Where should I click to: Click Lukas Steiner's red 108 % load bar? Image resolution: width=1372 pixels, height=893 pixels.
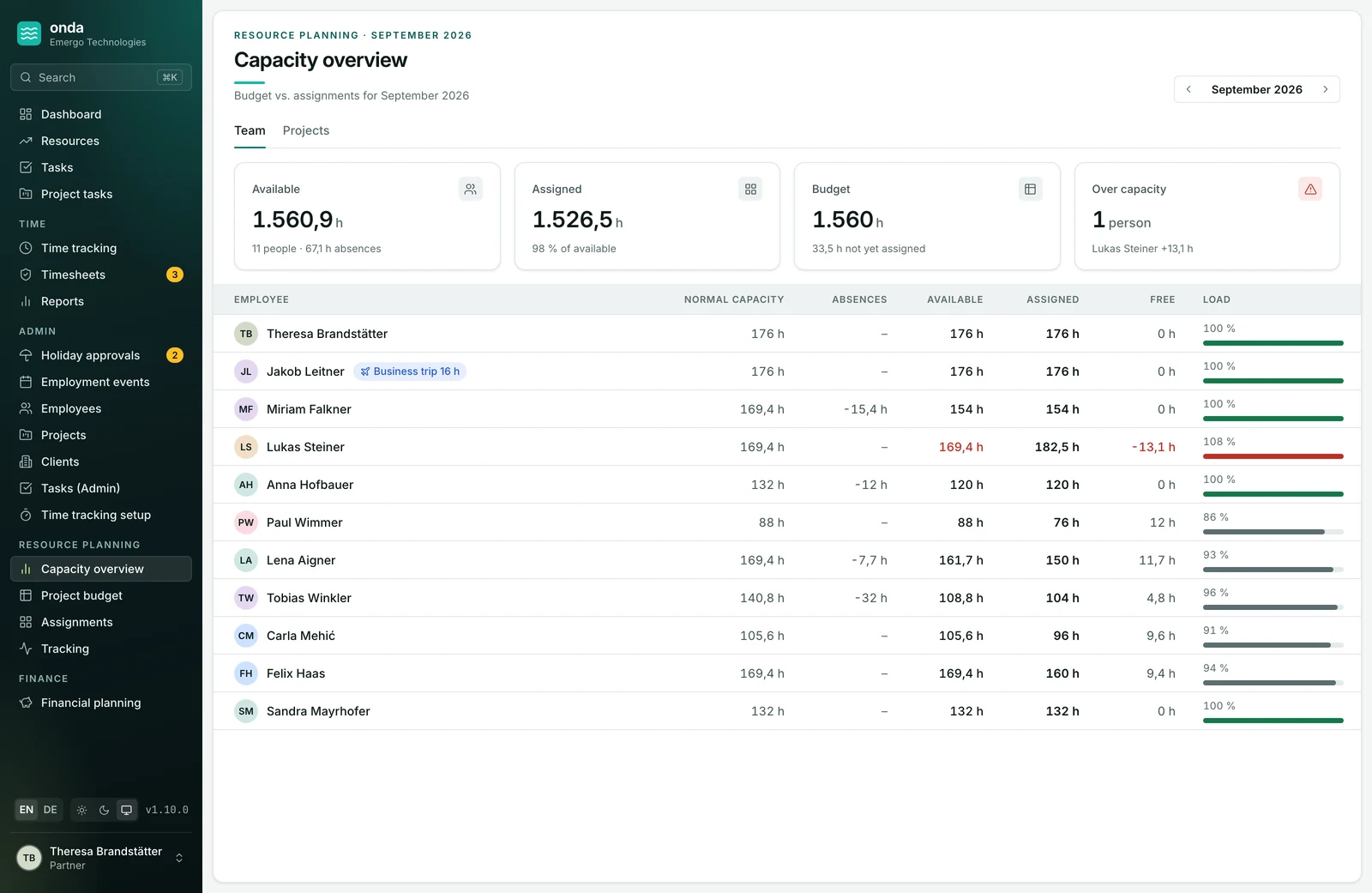[x=1273, y=456]
